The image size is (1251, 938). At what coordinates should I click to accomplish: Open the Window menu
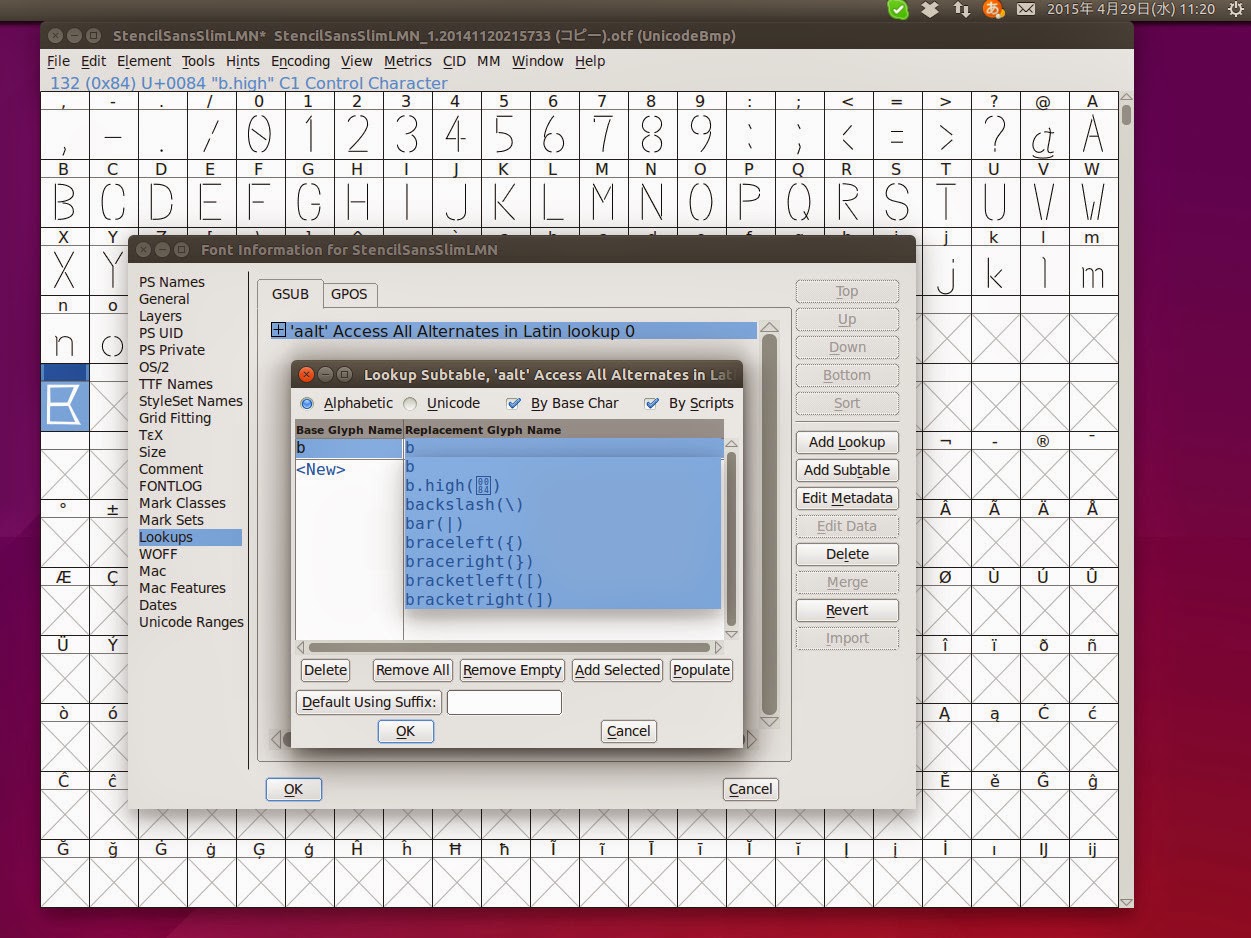click(538, 61)
